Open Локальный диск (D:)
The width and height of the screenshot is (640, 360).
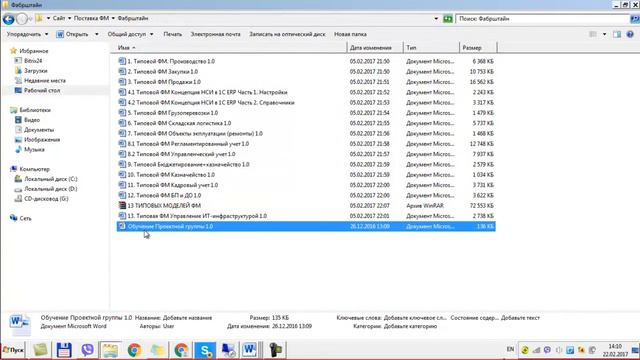[51, 189]
